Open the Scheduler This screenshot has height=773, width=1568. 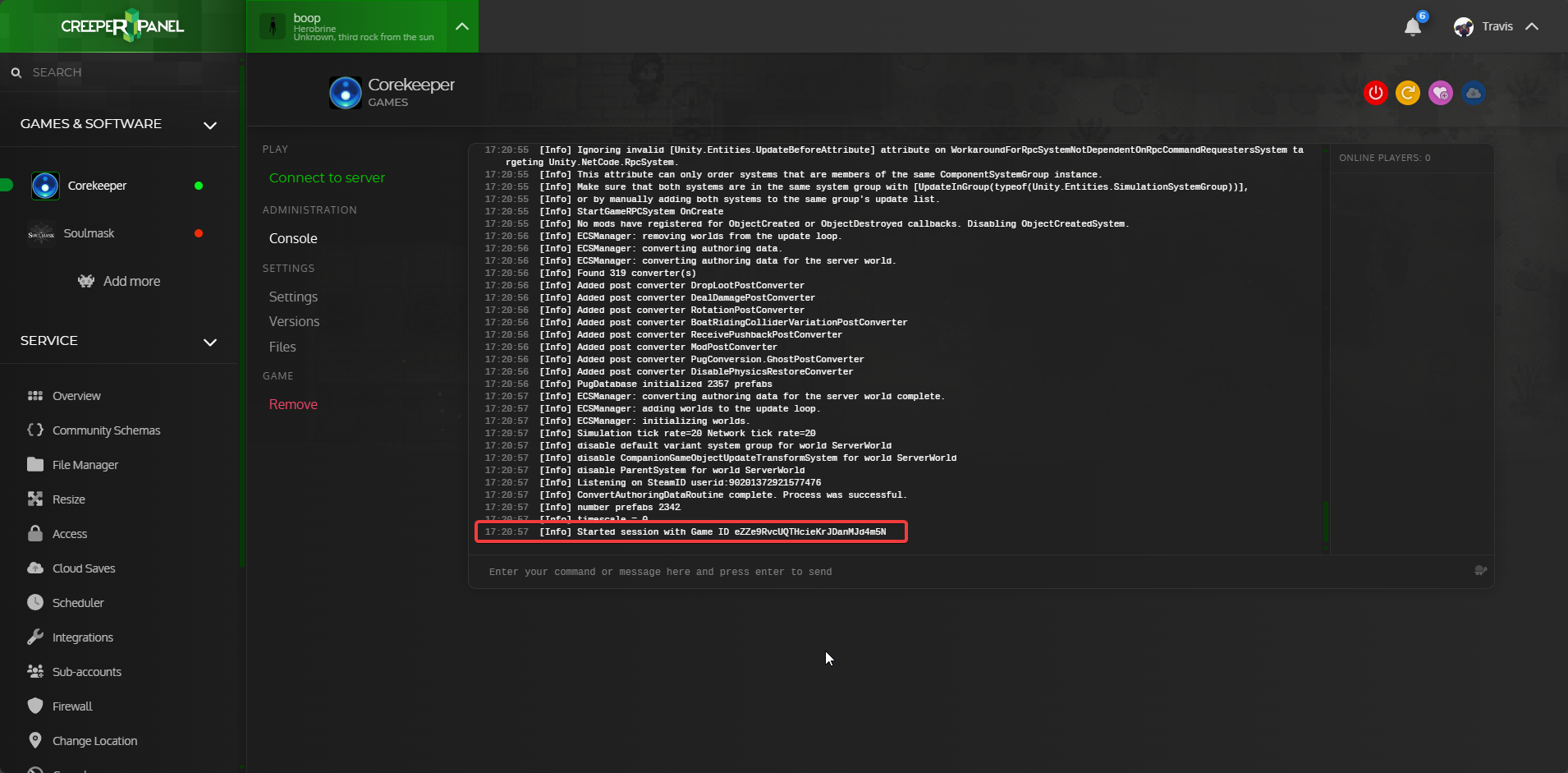tap(78, 603)
